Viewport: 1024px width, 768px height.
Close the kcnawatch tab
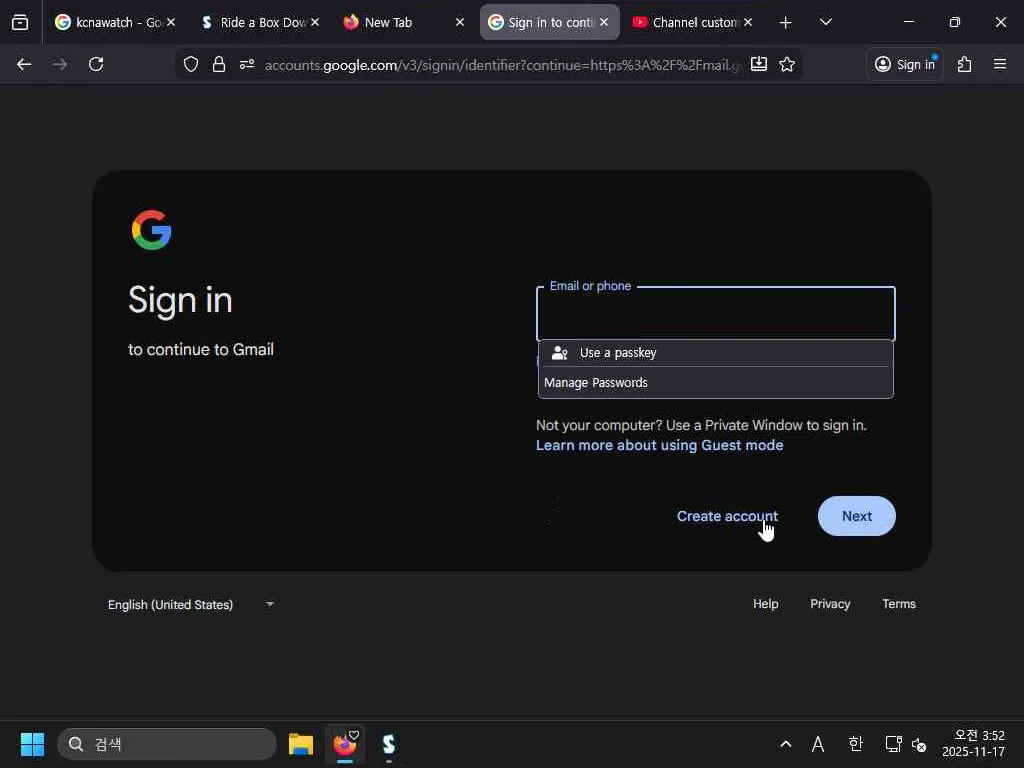171,22
